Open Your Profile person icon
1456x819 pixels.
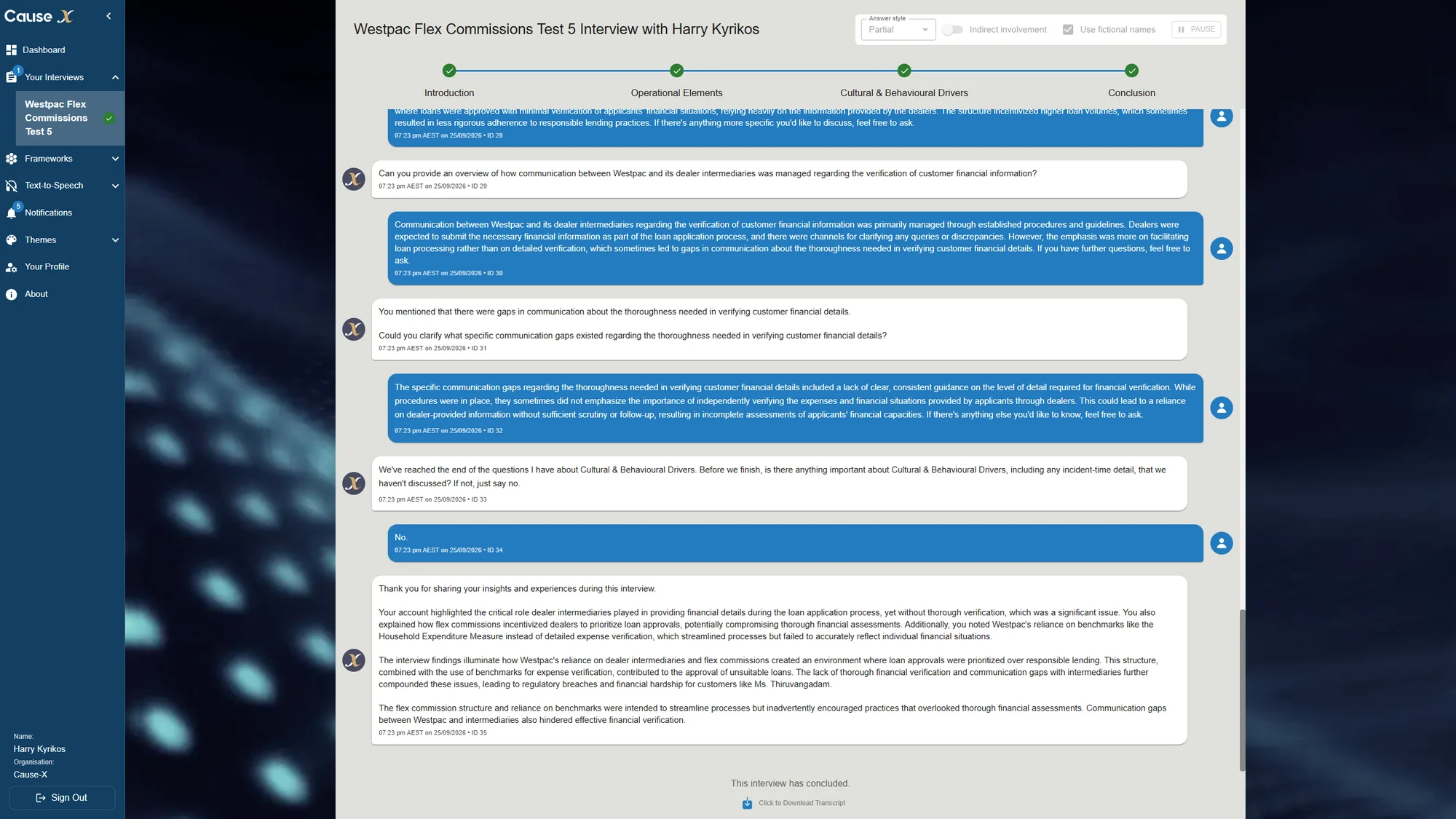coord(11,267)
